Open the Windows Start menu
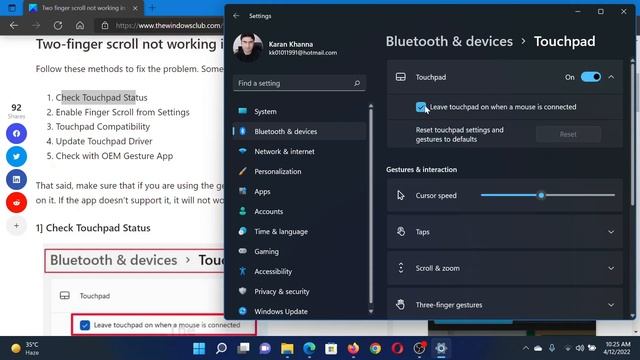 pos(199,348)
